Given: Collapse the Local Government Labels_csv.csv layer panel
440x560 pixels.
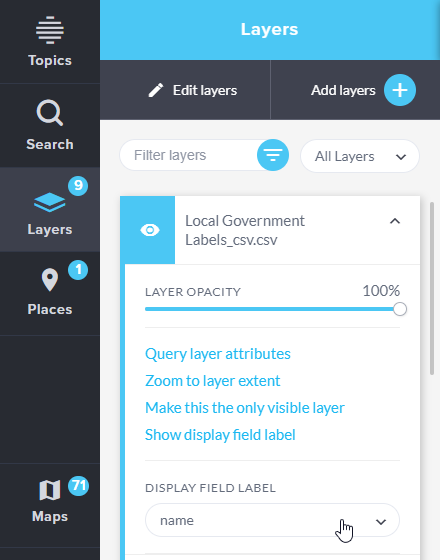Looking at the screenshot, I should tap(395, 221).
